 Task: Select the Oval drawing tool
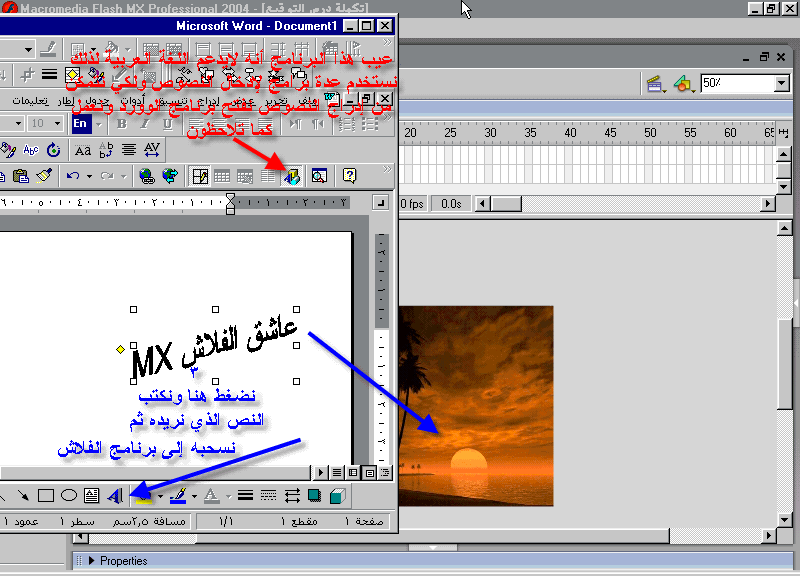click(x=69, y=495)
